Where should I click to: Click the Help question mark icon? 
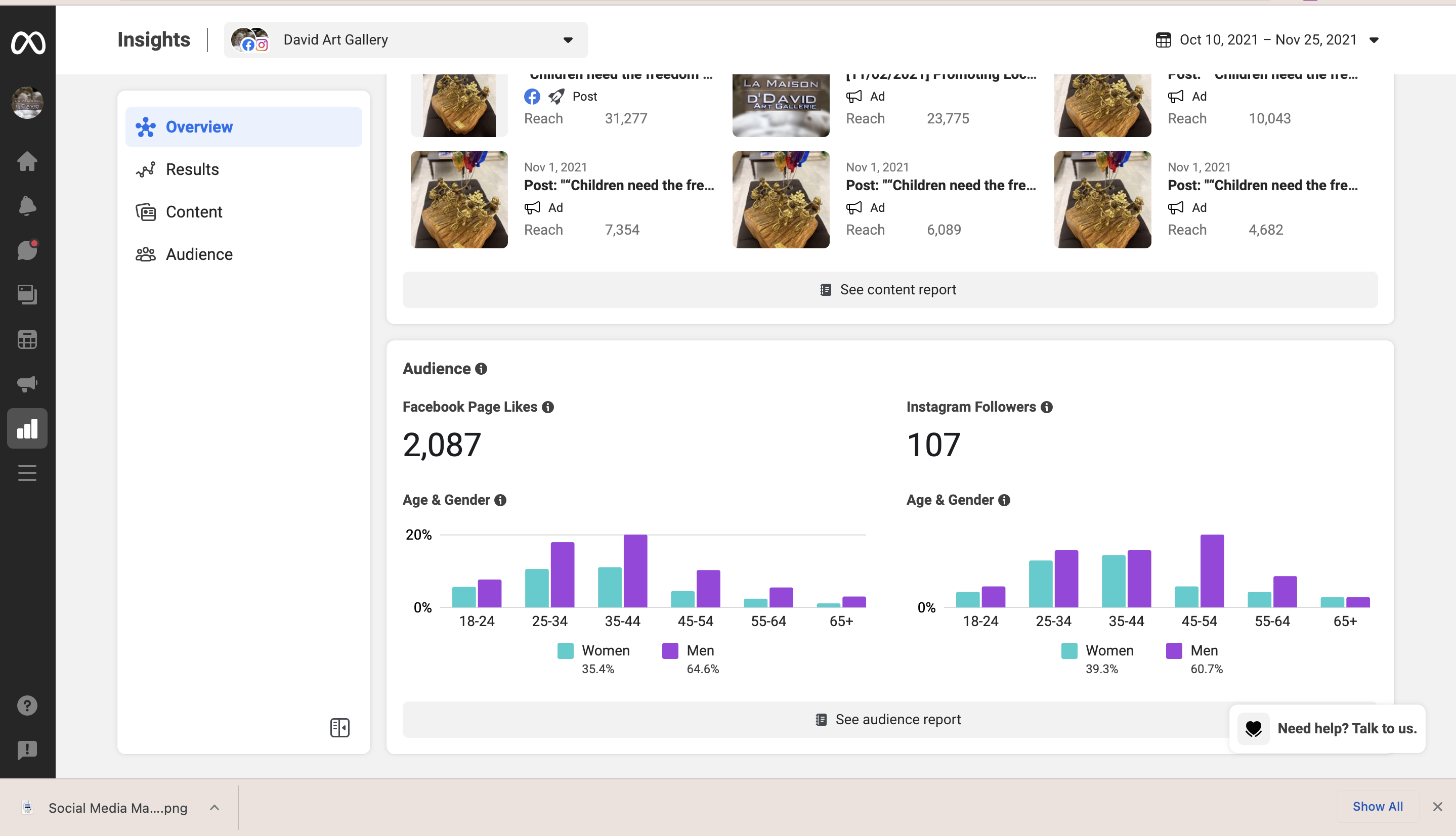pos(27,705)
